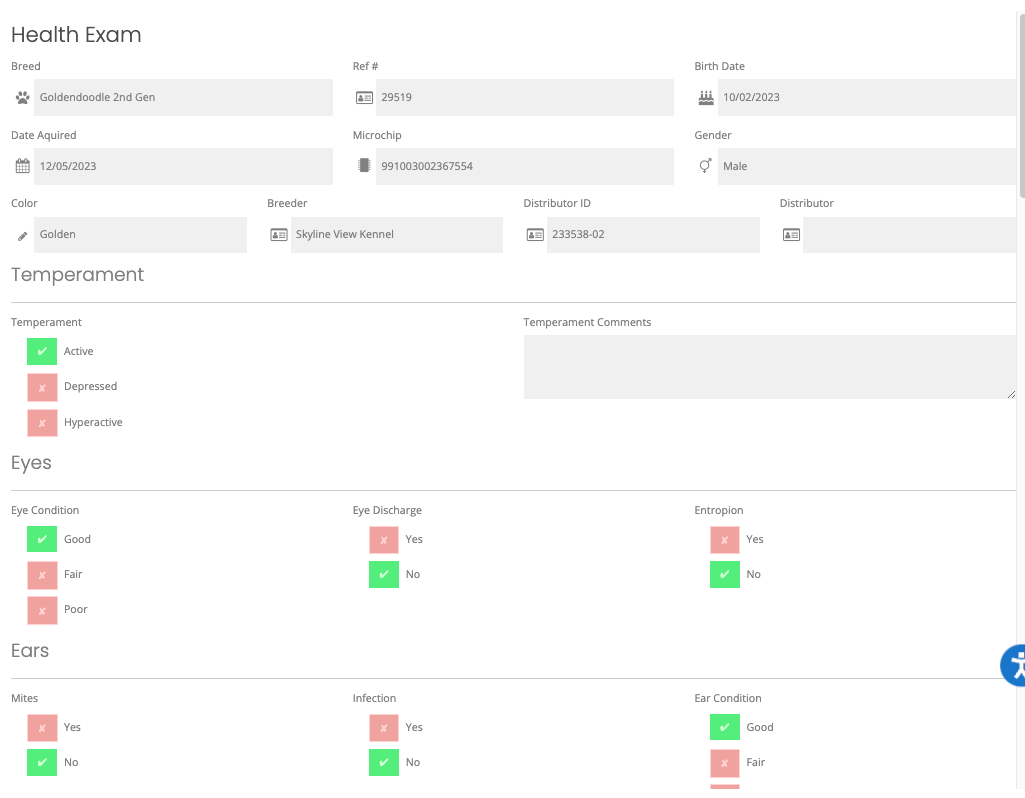Click the gender symbol icon beside Male
1025x798 pixels.
pyautogui.click(x=706, y=166)
